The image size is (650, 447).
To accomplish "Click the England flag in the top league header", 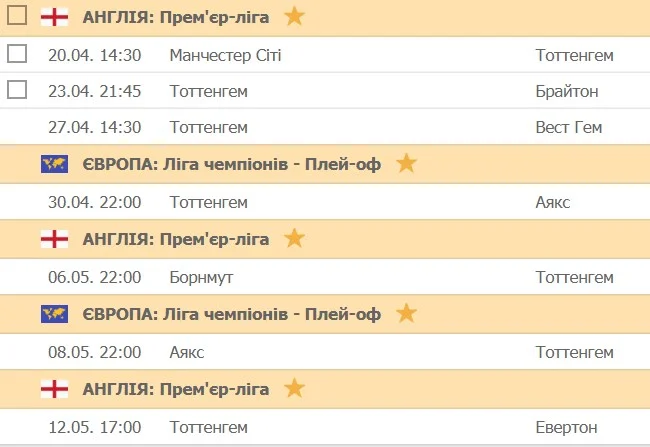I will coord(53,17).
